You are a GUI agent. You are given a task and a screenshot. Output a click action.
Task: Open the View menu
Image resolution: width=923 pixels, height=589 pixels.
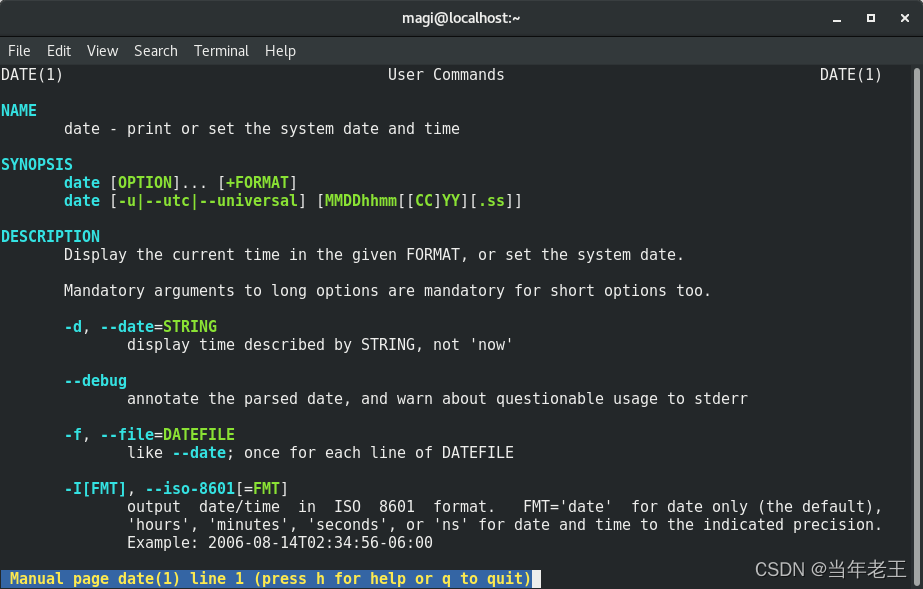point(102,51)
